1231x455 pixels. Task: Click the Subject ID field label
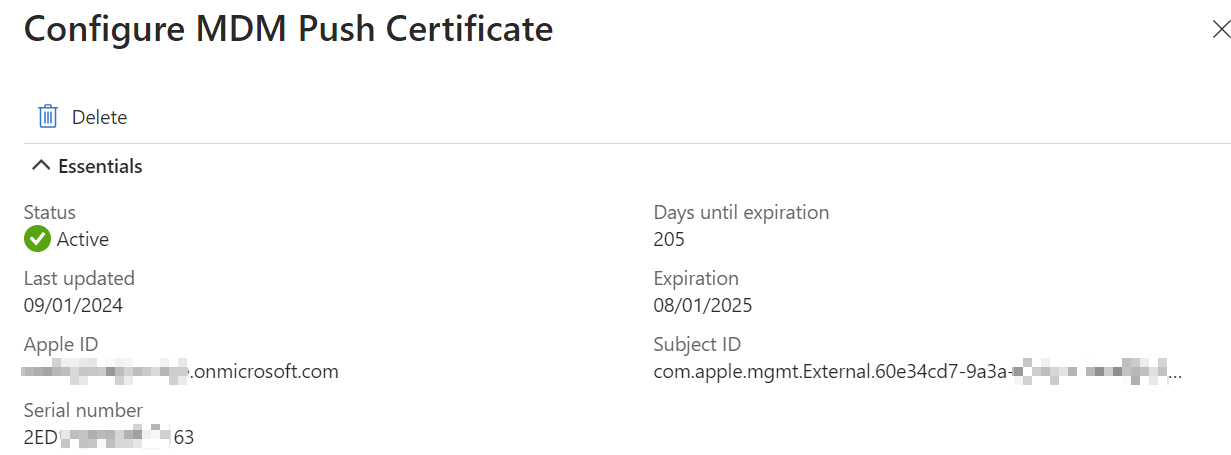coord(697,344)
